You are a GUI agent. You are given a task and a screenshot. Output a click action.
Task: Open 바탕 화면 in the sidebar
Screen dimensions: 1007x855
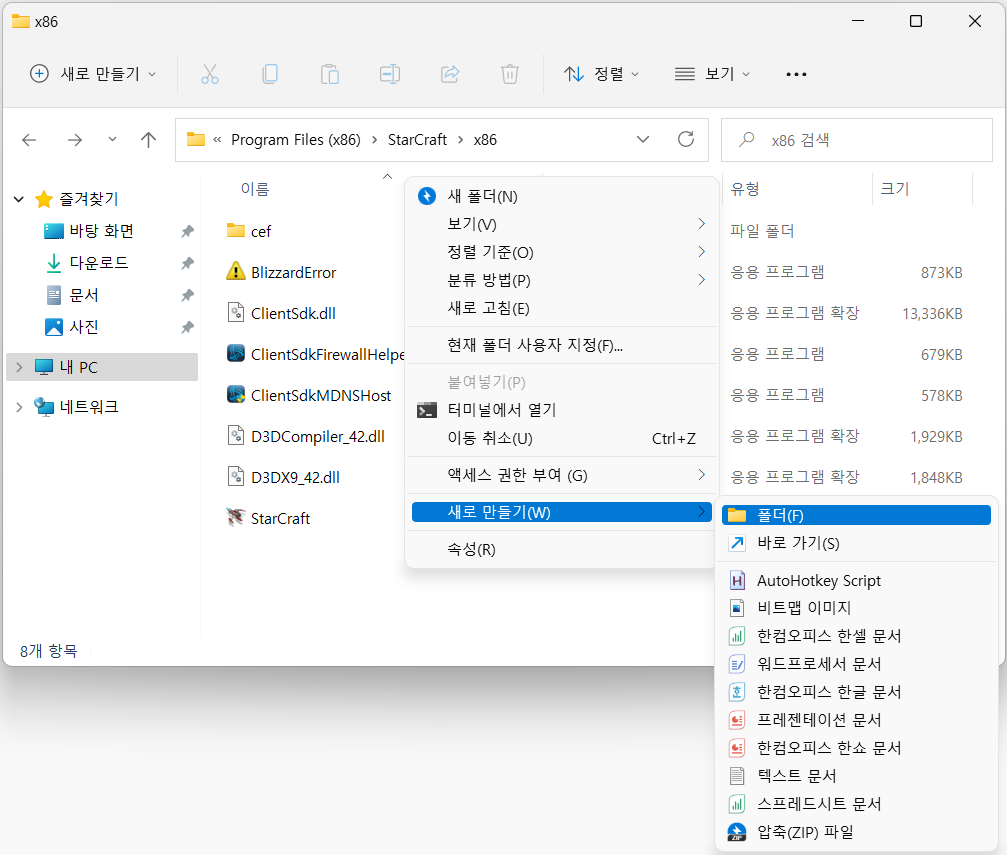click(x=103, y=231)
